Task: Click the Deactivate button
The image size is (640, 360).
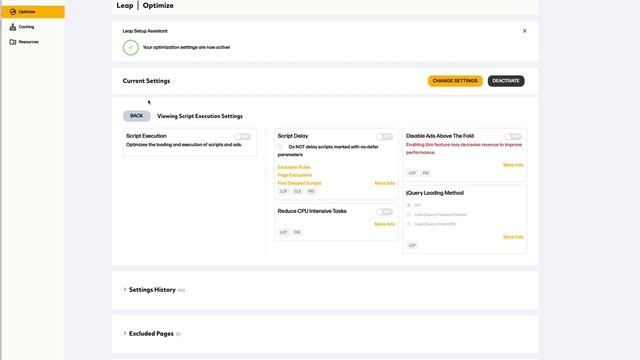Action: tap(506, 81)
